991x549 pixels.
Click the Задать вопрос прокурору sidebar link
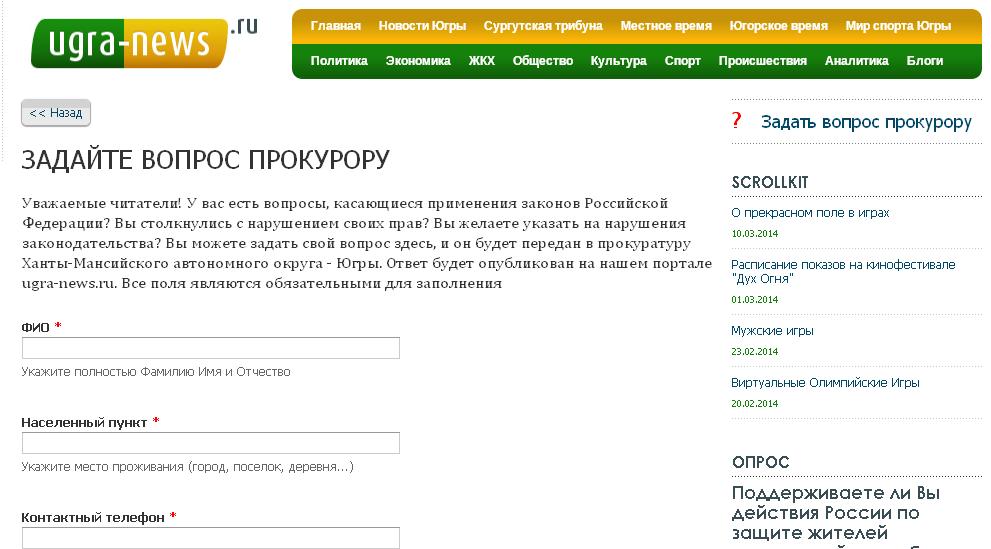pos(866,122)
